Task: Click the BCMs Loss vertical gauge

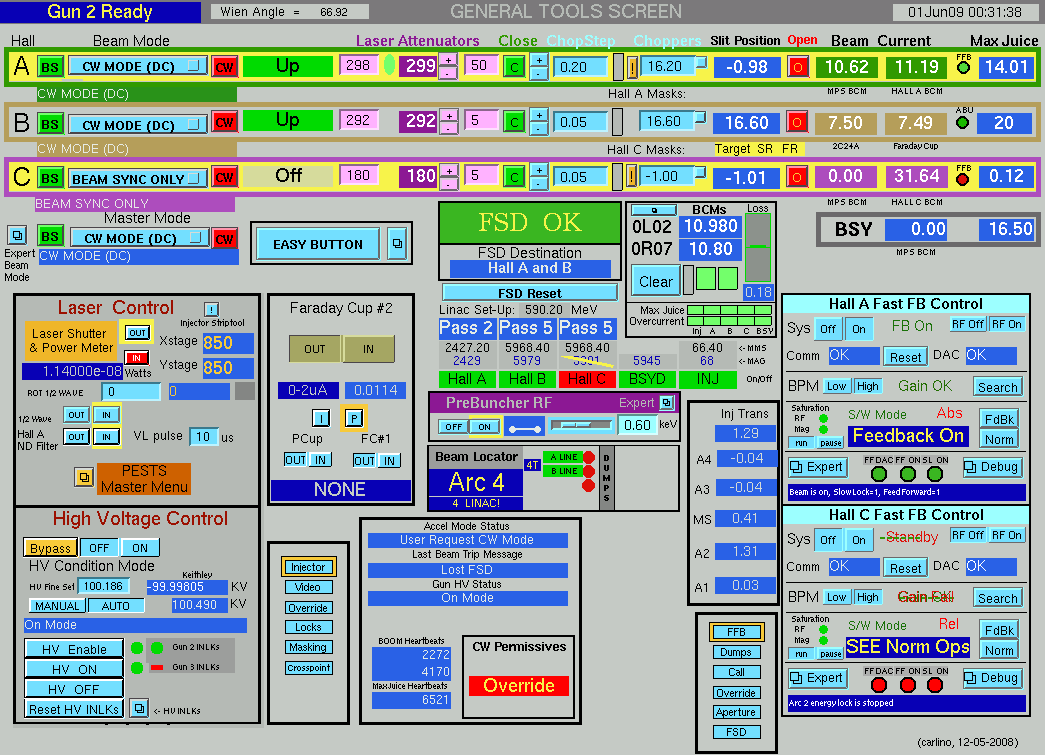Action: point(758,248)
